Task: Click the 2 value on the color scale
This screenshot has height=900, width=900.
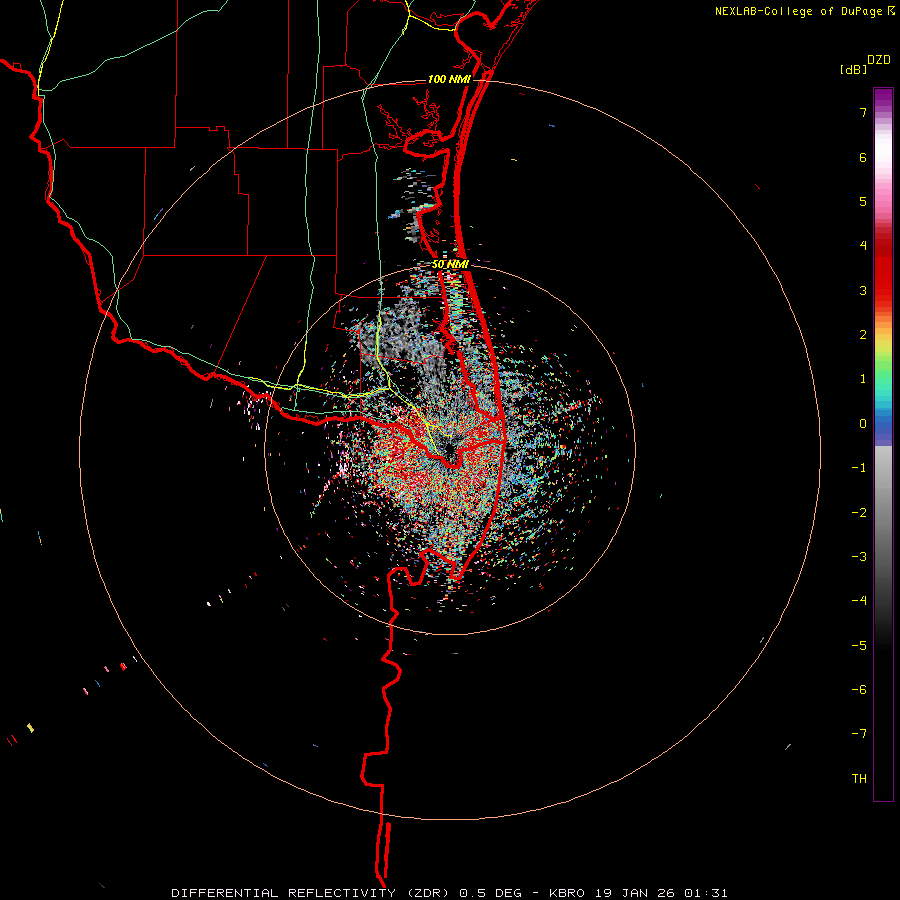Action: (863, 335)
